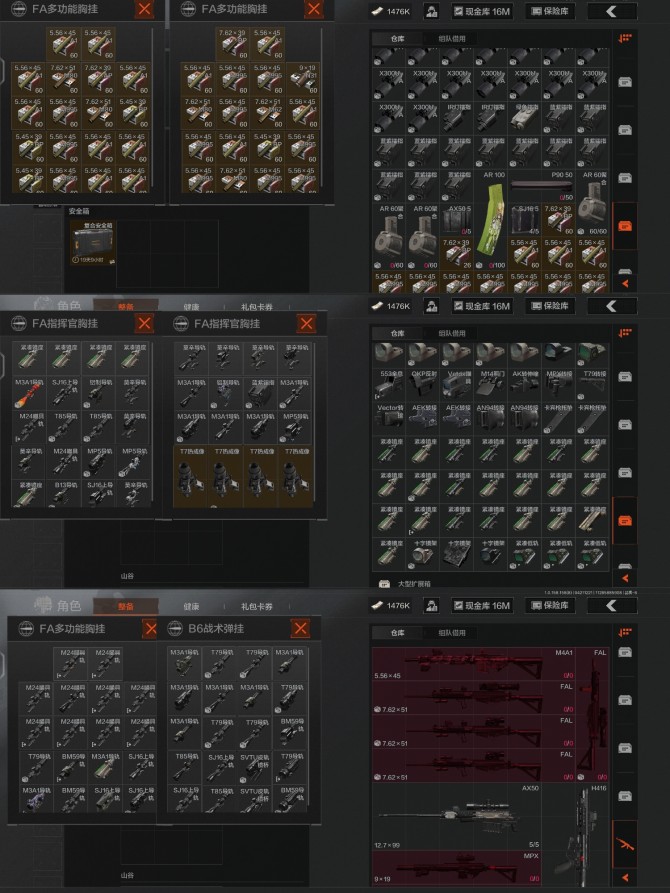This screenshot has width=670, height=893.
Task: Open the 组队借用 tab above the reflex sights
Action: pyautogui.click(x=452, y=333)
